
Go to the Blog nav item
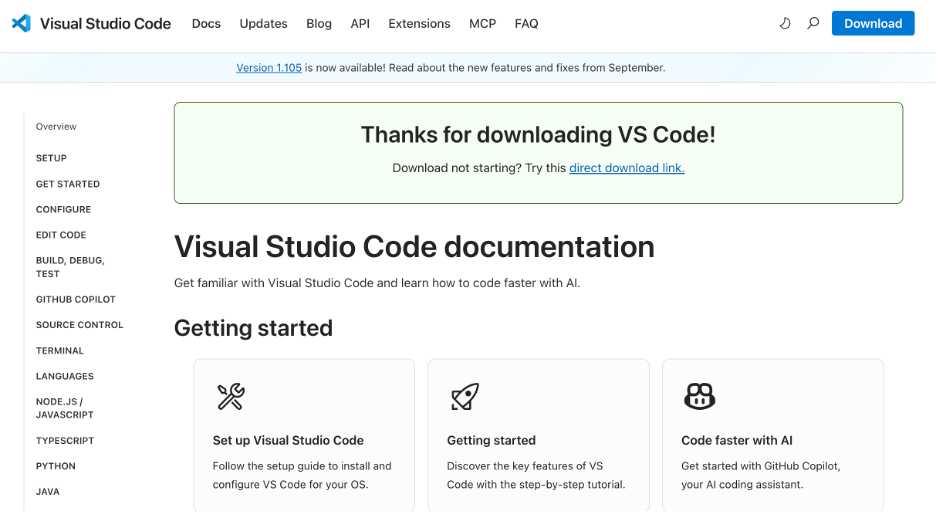(x=319, y=23)
